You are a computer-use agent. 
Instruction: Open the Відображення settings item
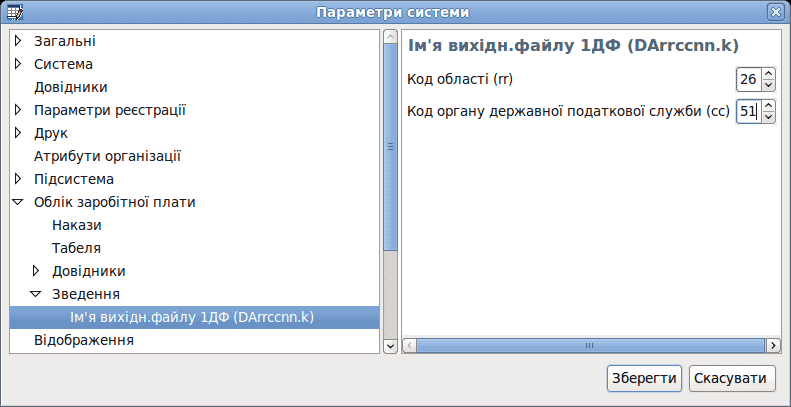point(84,340)
